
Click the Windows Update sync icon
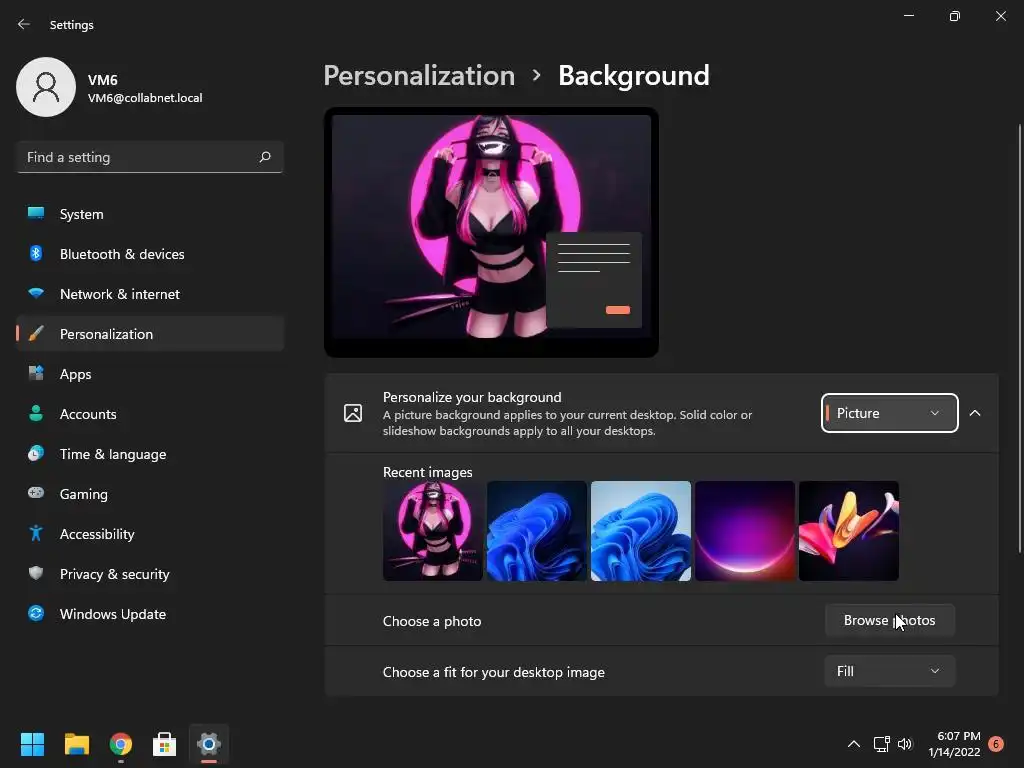[x=36, y=613]
